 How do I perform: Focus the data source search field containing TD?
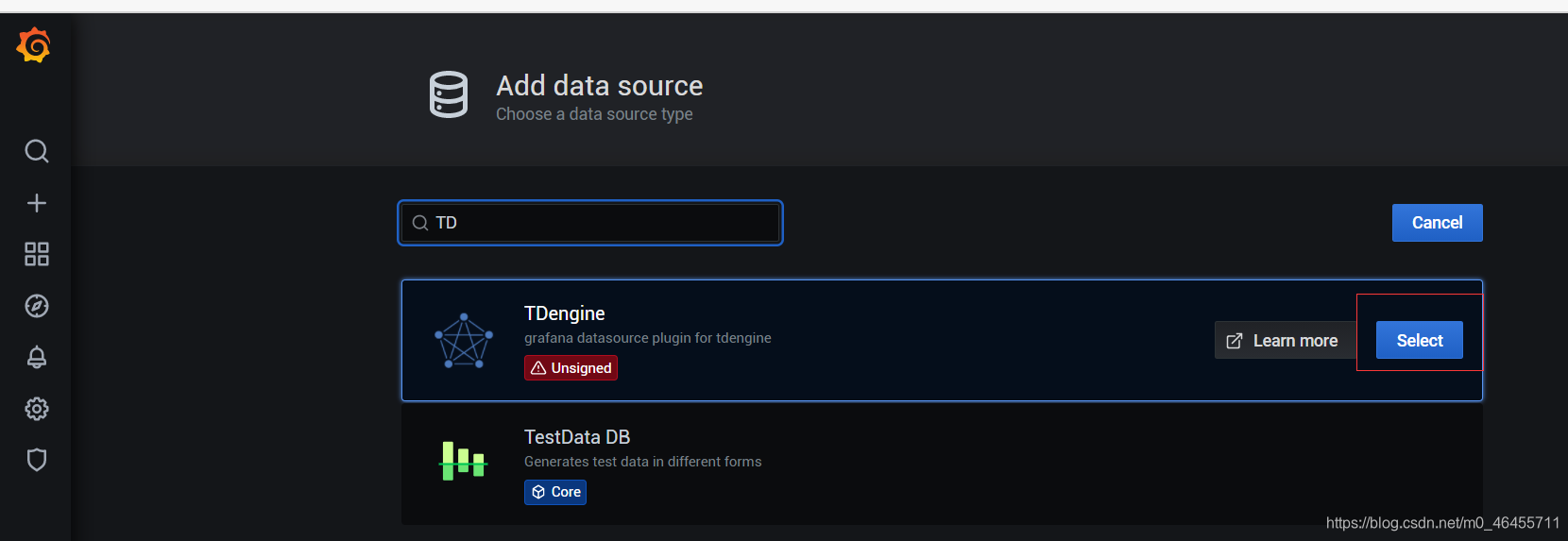590,223
